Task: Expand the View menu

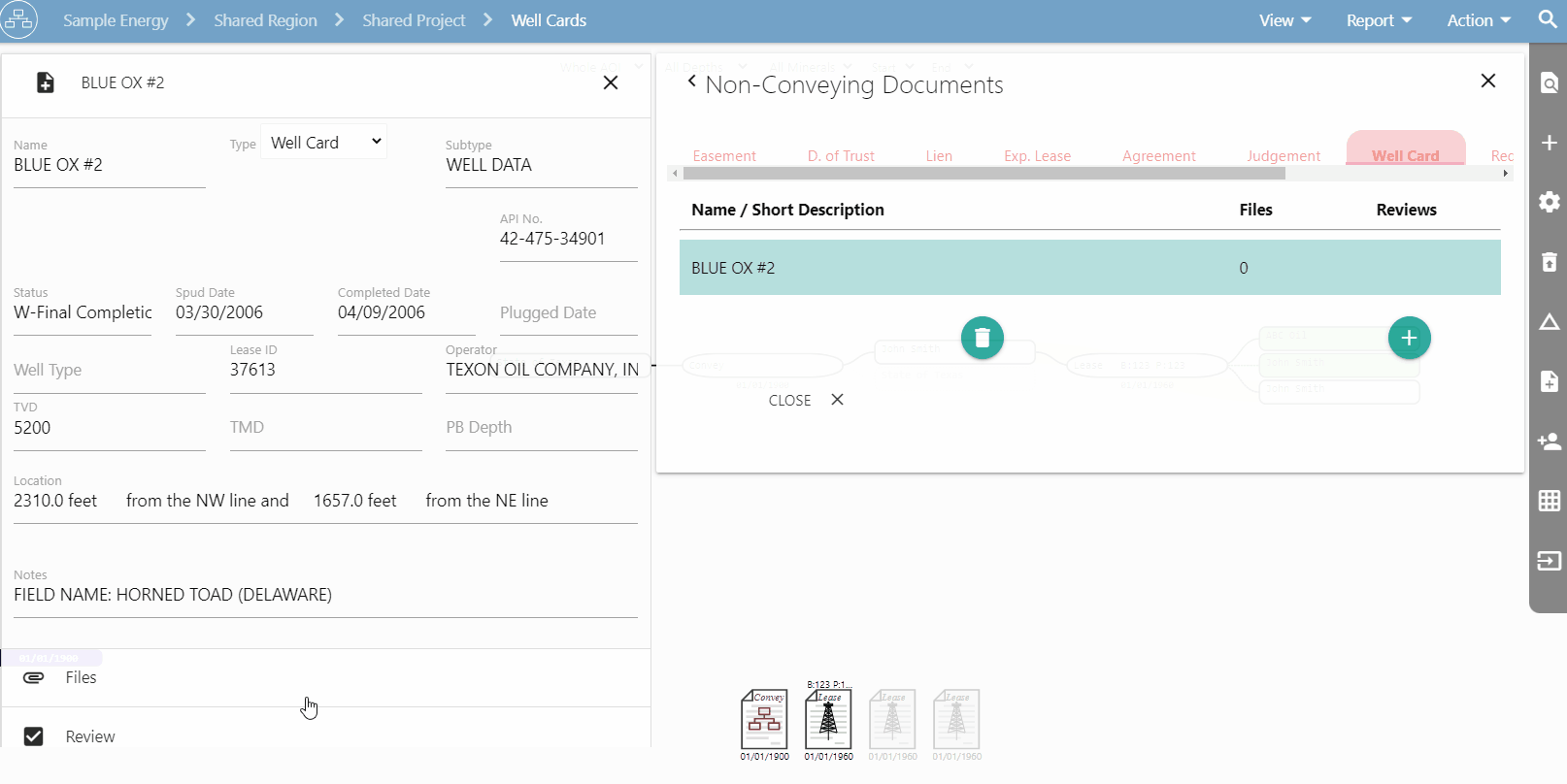Action: point(1284,20)
